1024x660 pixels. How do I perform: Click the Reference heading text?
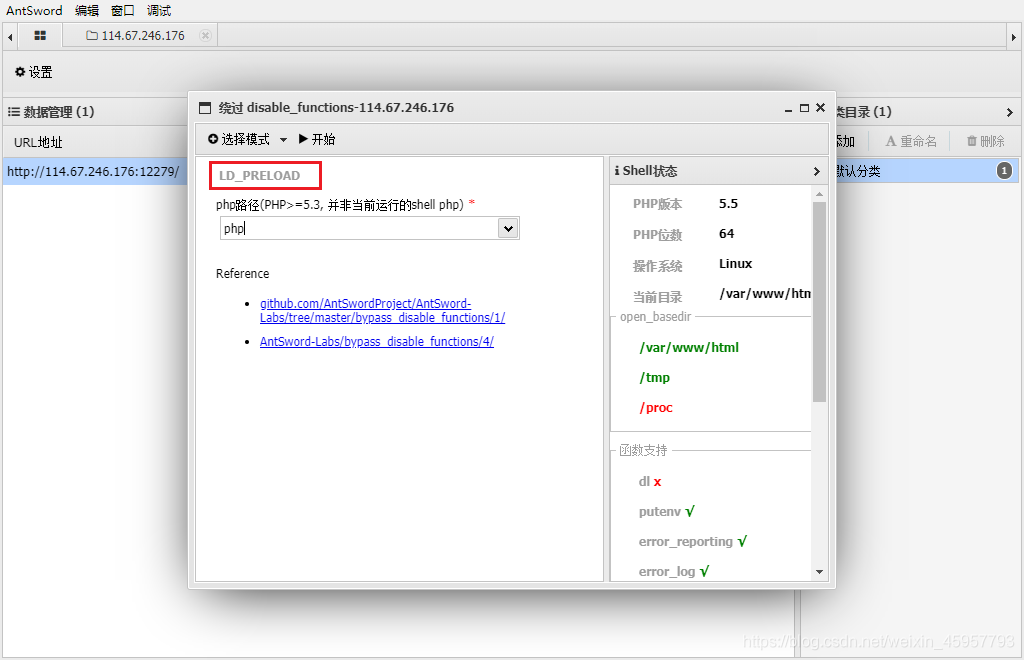(x=242, y=274)
